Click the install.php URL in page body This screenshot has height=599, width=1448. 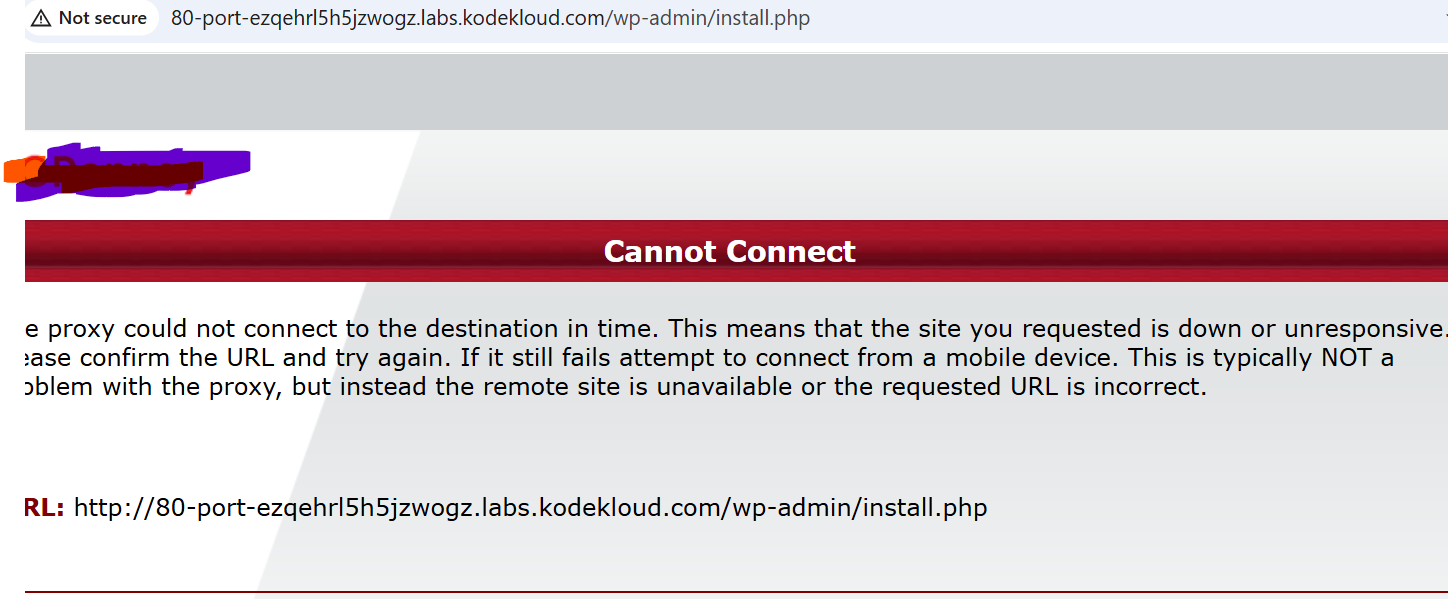point(530,507)
